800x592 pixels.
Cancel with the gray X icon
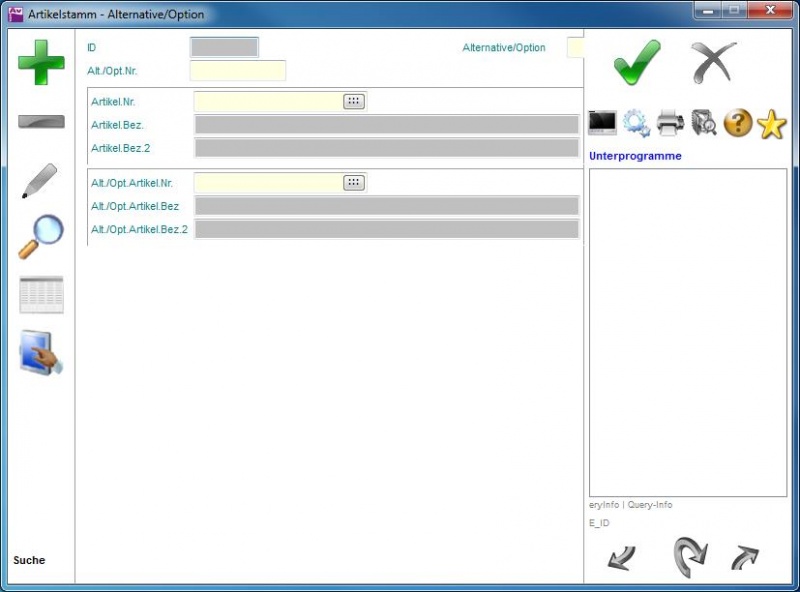[x=713, y=62]
